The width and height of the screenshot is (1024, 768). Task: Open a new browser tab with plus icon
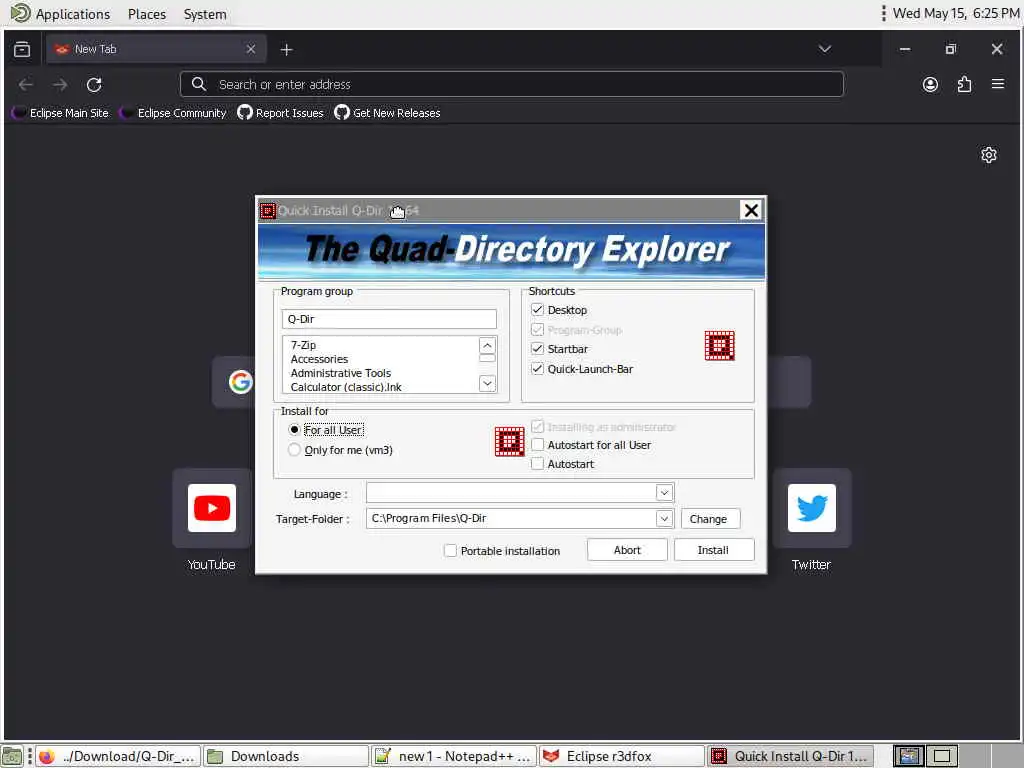(x=286, y=49)
